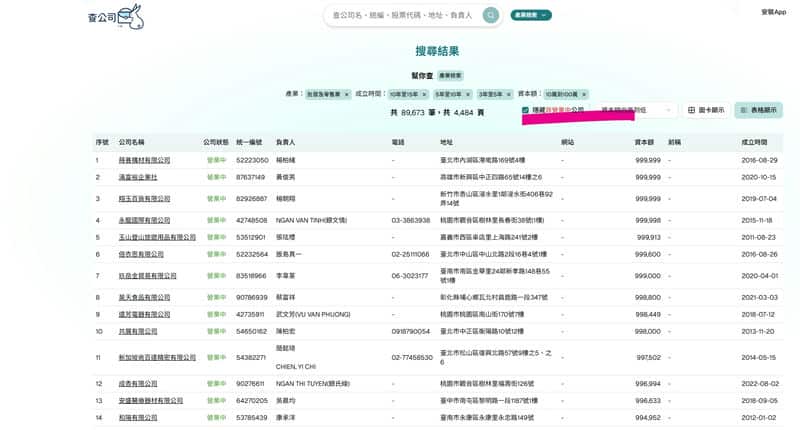Click owner name NGAN VAN TINH
800x430 pixels.
(x=311, y=220)
